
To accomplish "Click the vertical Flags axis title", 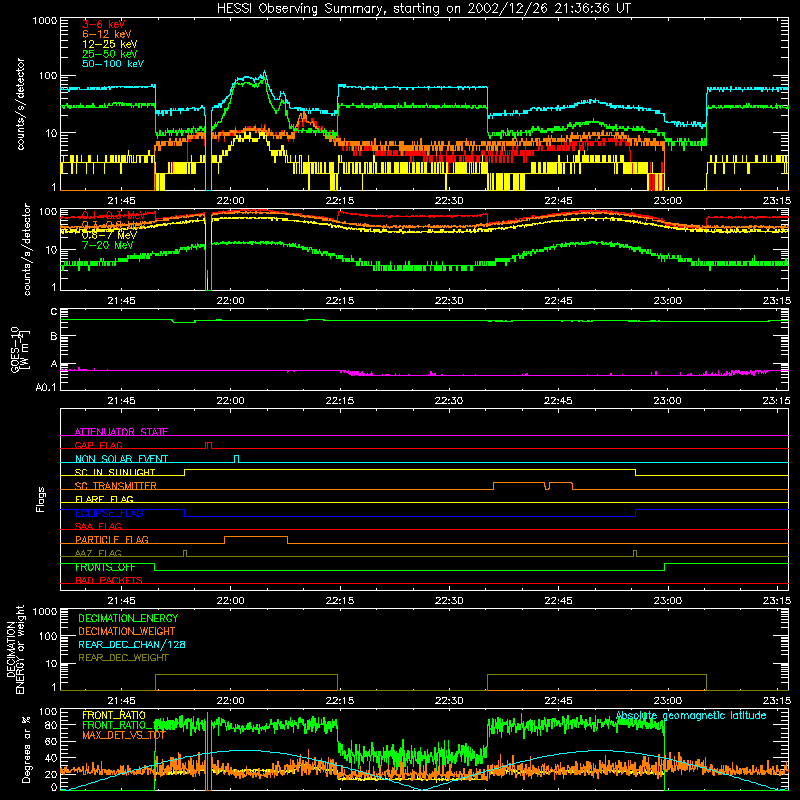I will pos(40,499).
